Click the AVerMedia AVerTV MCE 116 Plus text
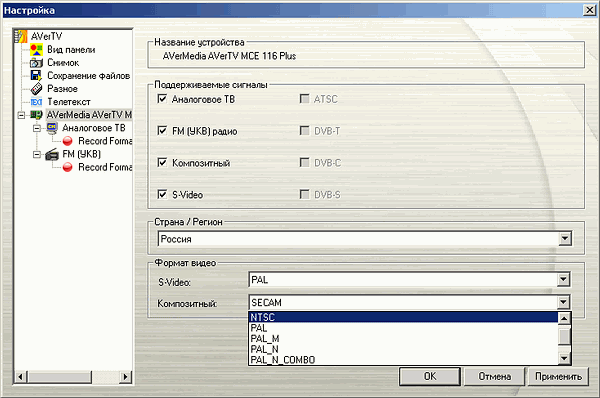 click(229, 56)
